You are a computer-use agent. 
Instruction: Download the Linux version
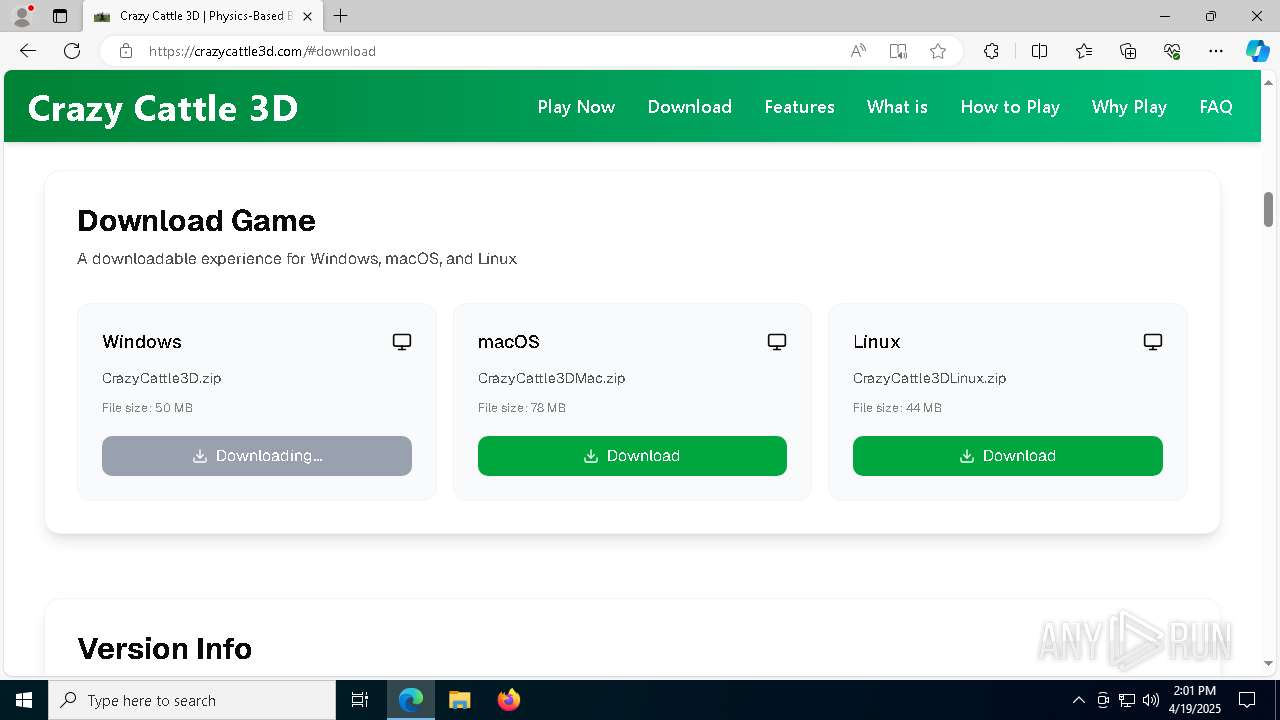click(1008, 456)
